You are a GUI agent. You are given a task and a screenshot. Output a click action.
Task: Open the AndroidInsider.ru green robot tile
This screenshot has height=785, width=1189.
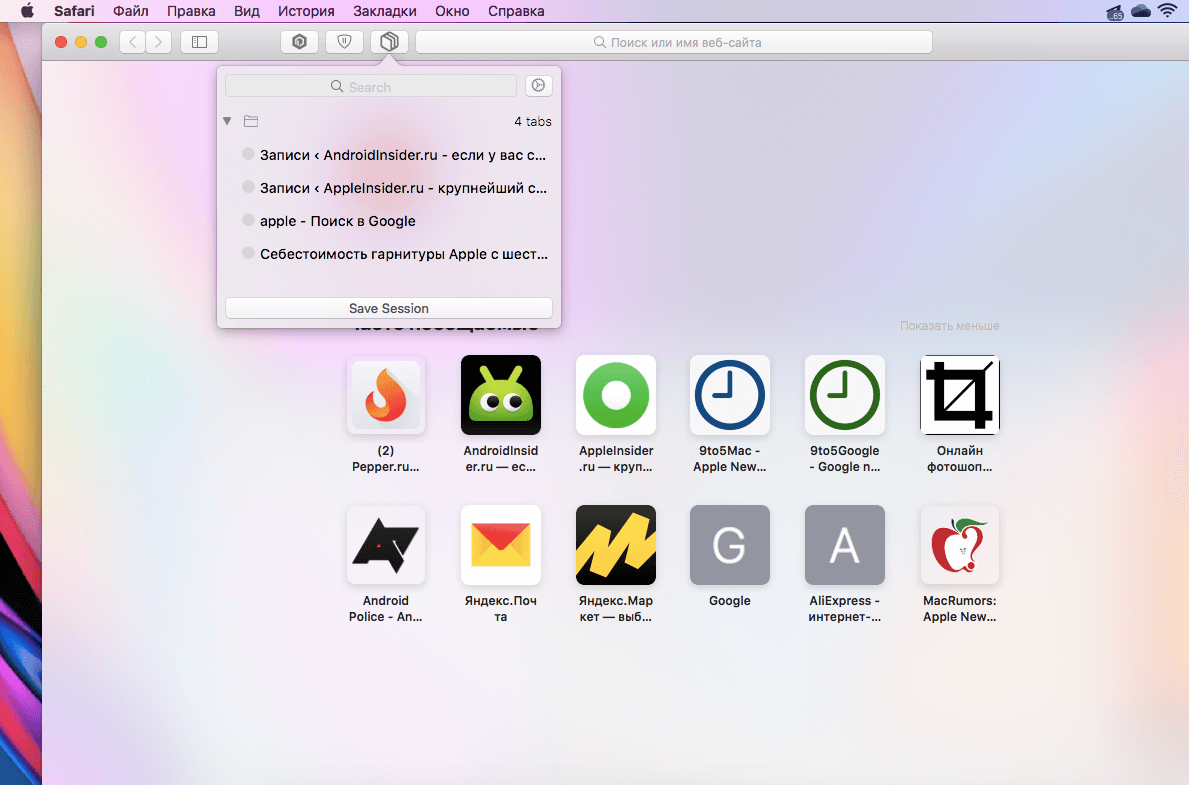pos(500,395)
